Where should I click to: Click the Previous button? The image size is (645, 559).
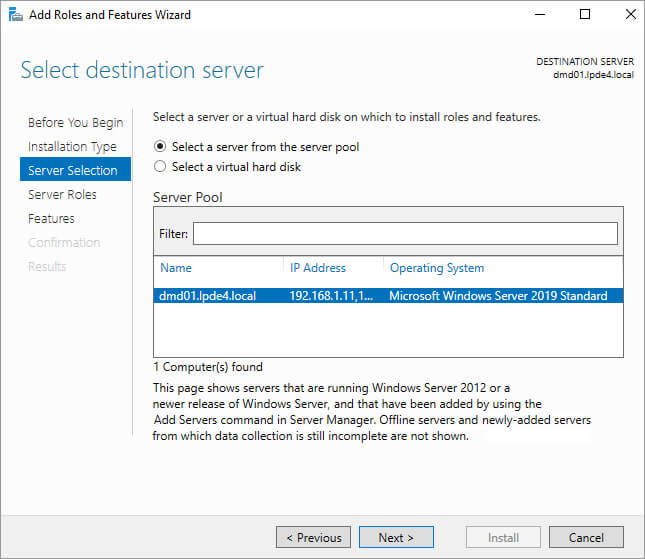pyautogui.click(x=313, y=537)
